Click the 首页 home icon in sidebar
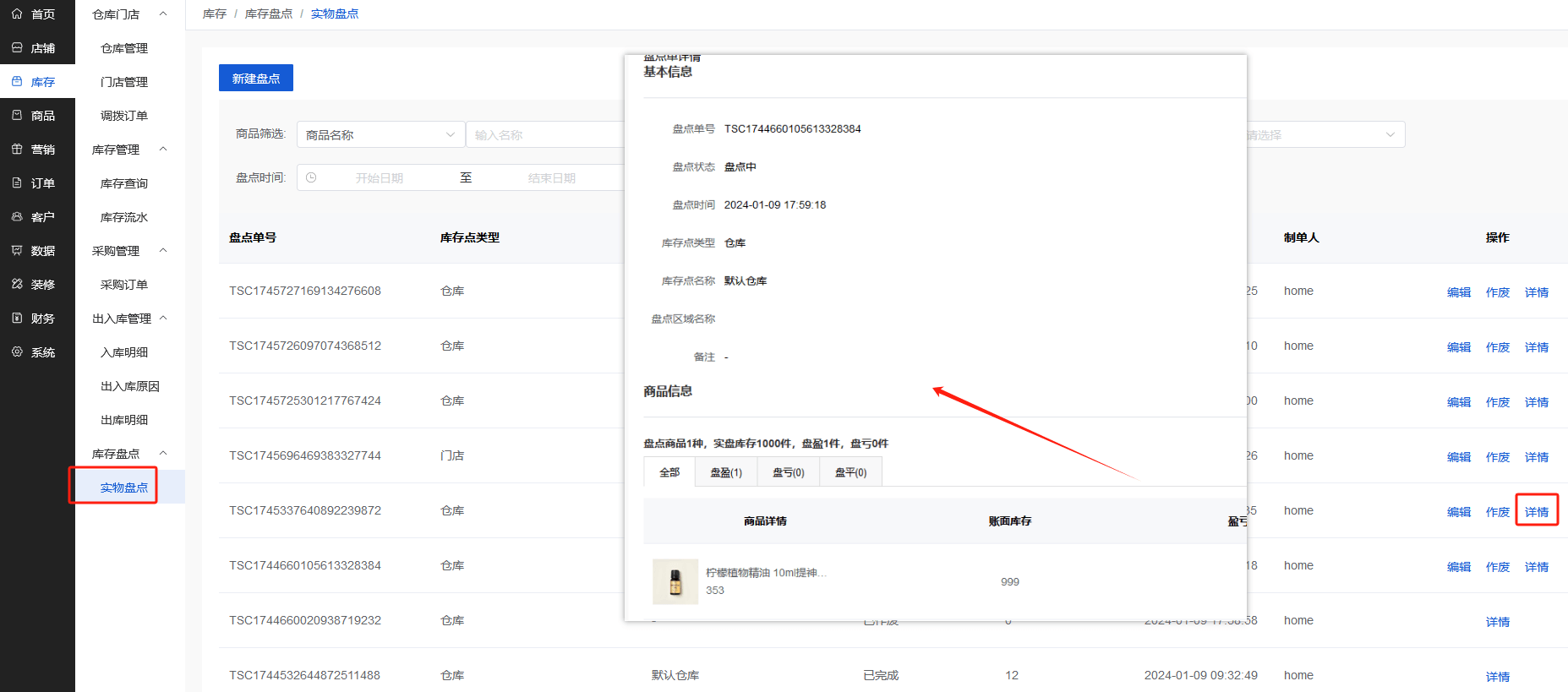This screenshot has width=1568, height=692. click(x=17, y=14)
